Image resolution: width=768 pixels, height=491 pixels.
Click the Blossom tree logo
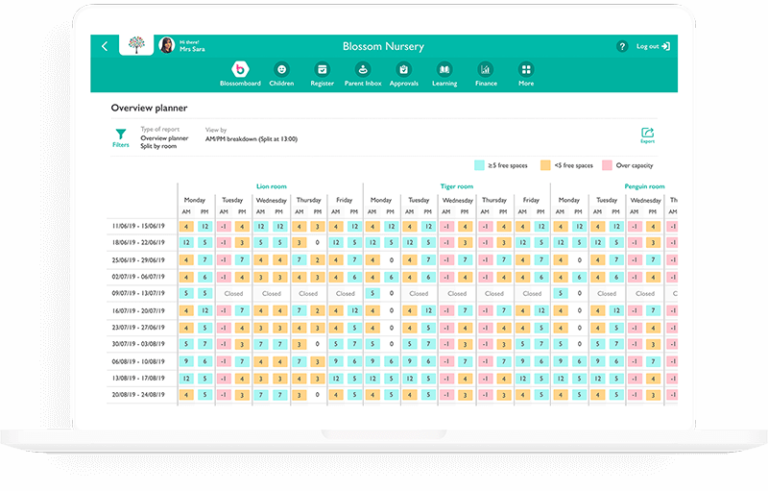133,45
